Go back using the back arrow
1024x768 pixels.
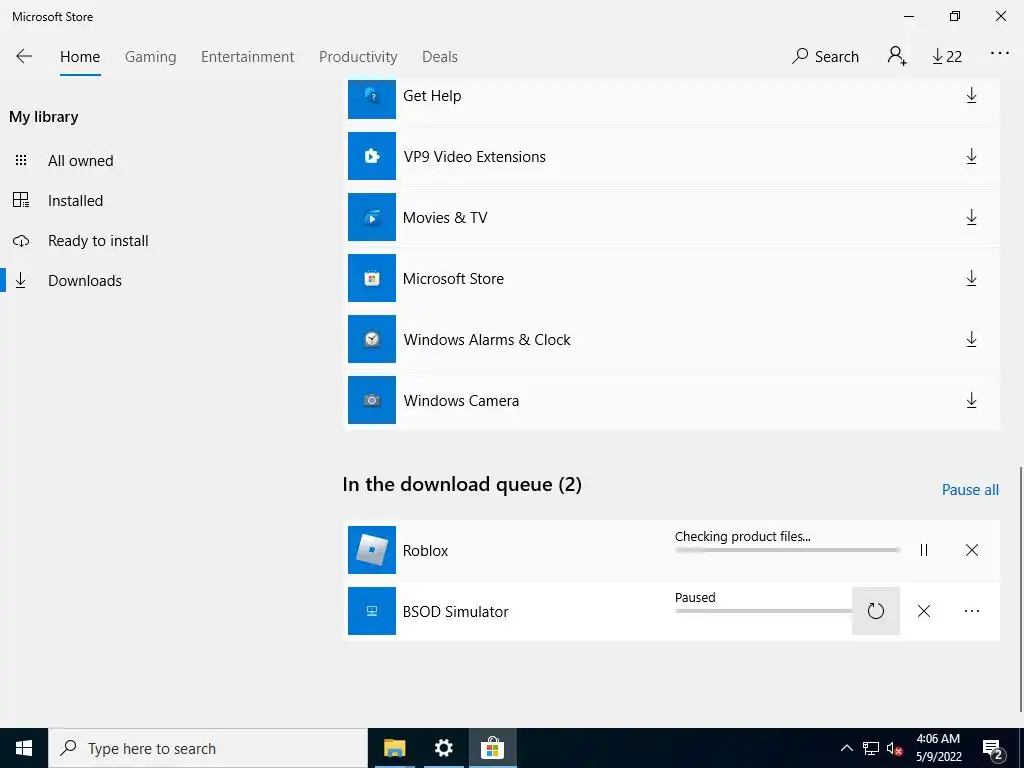24,56
